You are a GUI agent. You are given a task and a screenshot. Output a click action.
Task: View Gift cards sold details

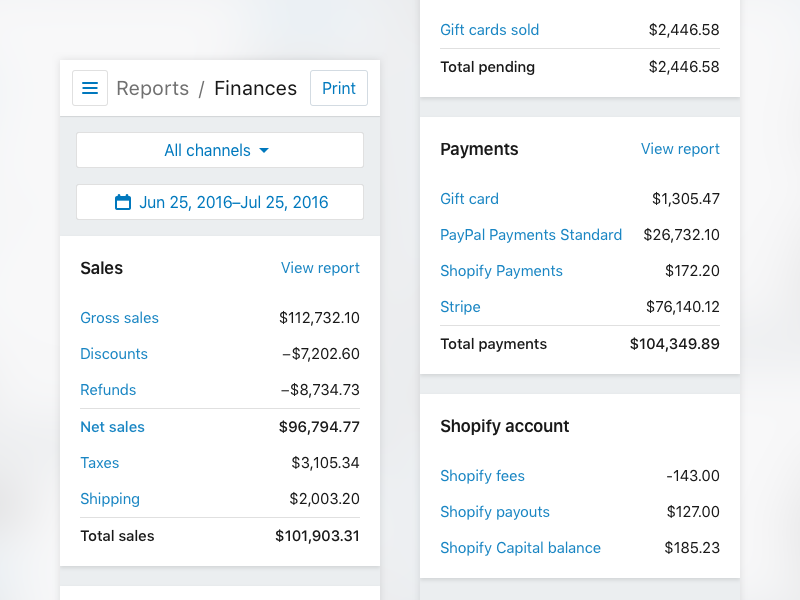pos(489,30)
